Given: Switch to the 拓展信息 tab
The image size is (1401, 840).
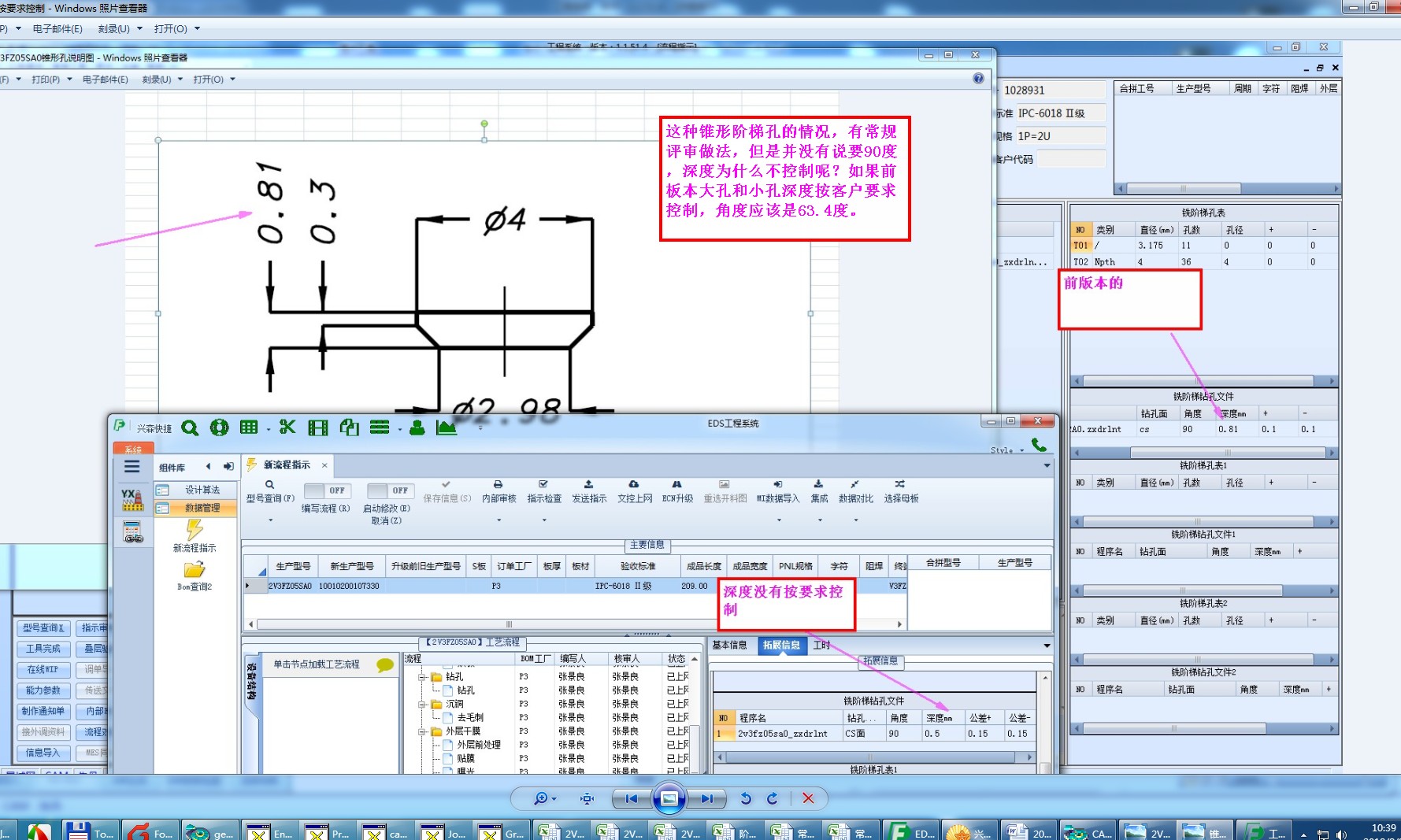Looking at the screenshot, I should [x=781, y=645].
